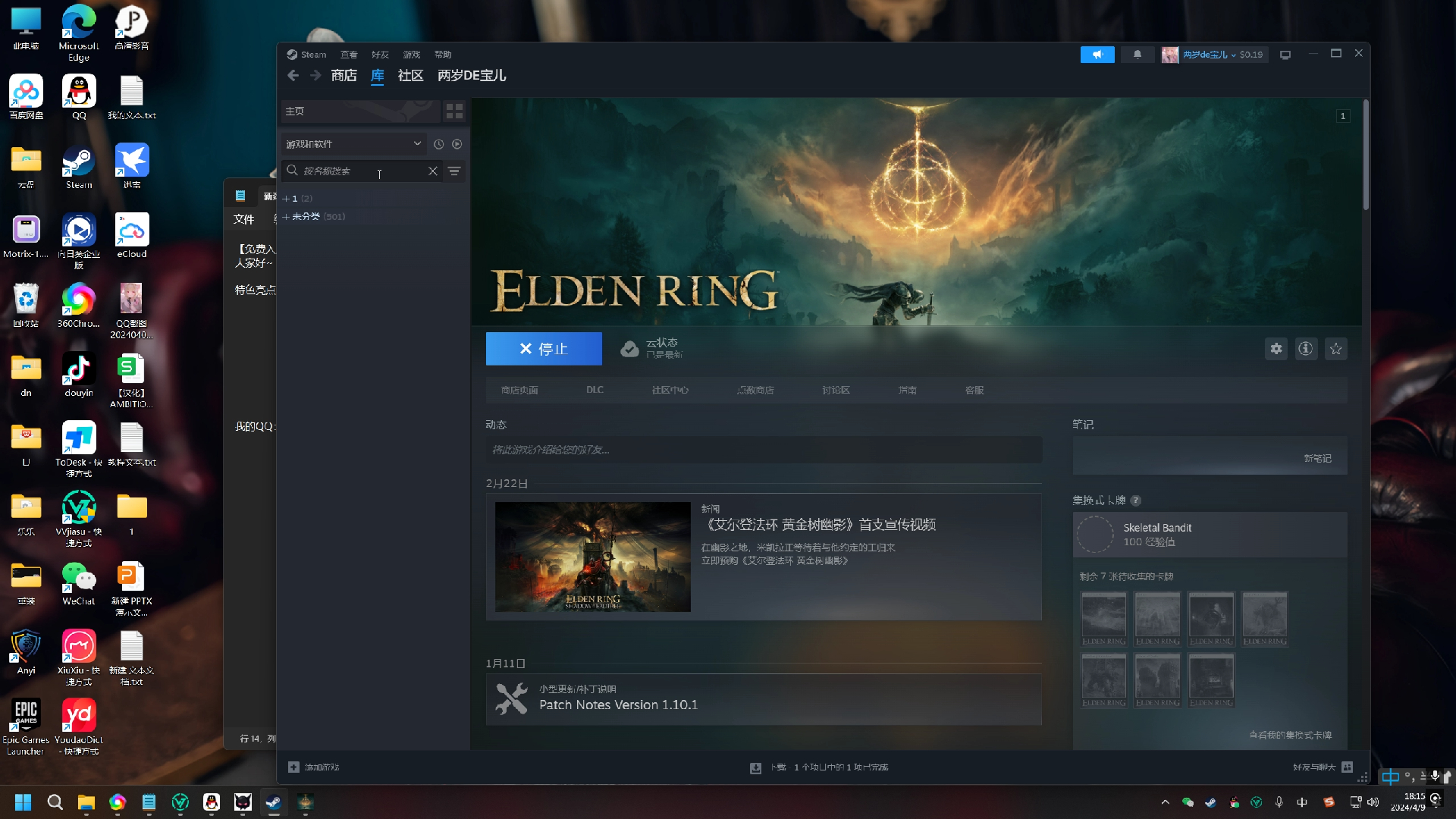1456x819 pixels.
Task: Focus the library search input
Action: [362, 171]
